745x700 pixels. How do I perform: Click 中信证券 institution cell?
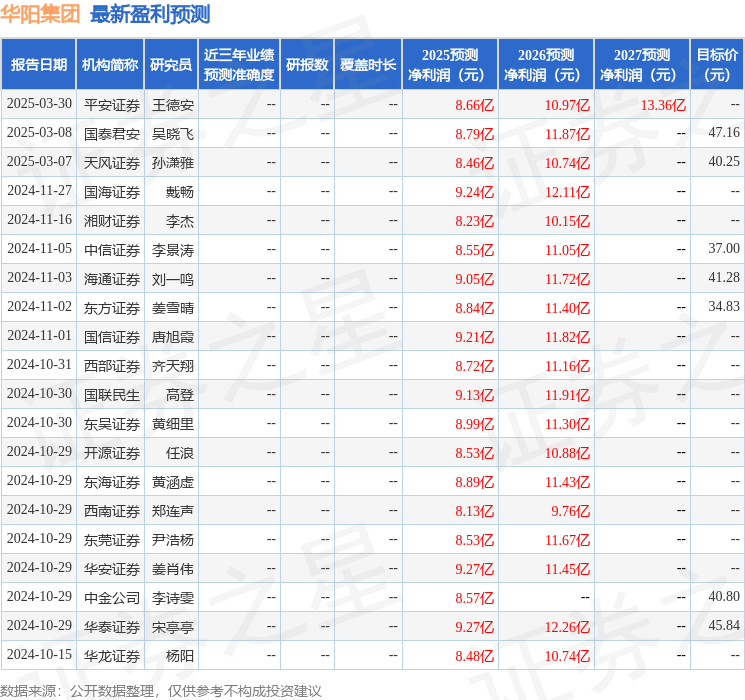pos(112,250)
